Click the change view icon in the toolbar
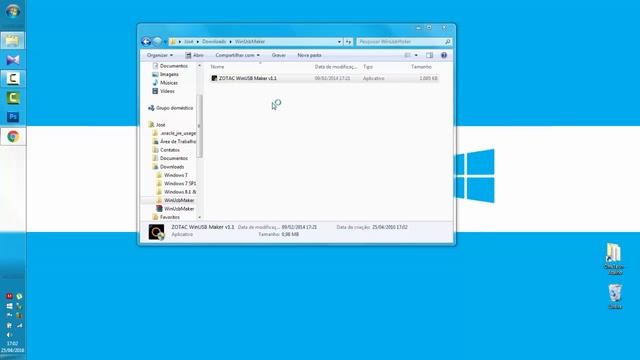Screen dimensions: 640x360 click(407, 55)
